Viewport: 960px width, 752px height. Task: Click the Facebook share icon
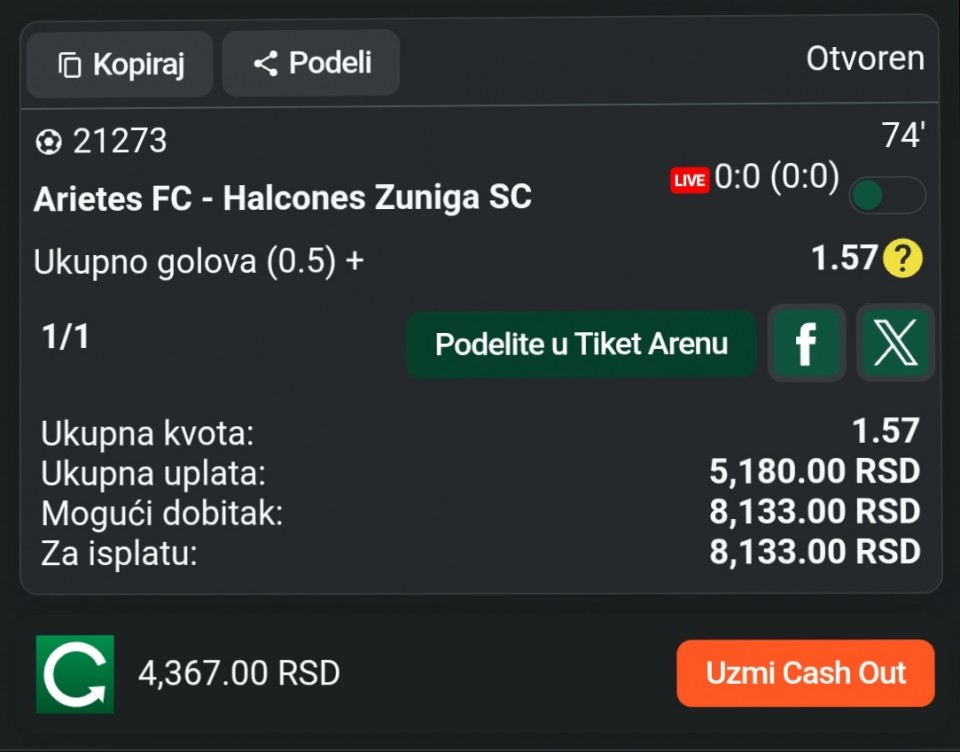(x=806, y=343)
